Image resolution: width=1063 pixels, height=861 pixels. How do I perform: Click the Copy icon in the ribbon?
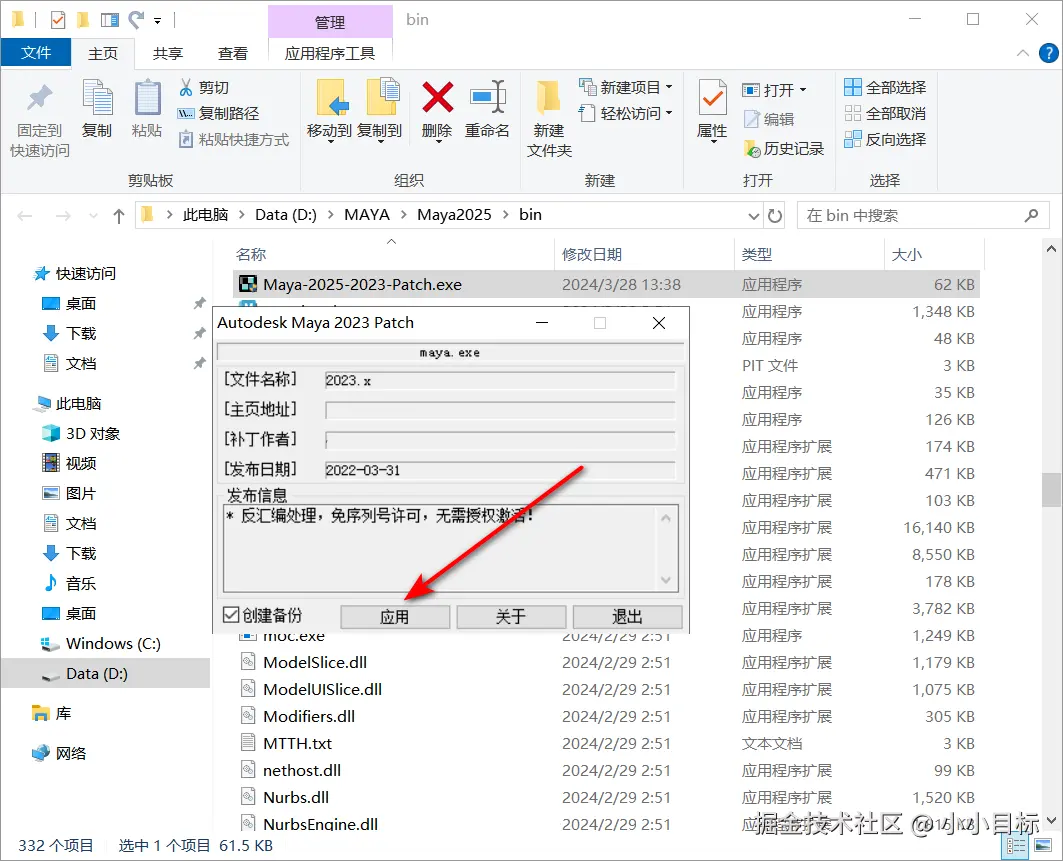(x=97, y=97)
